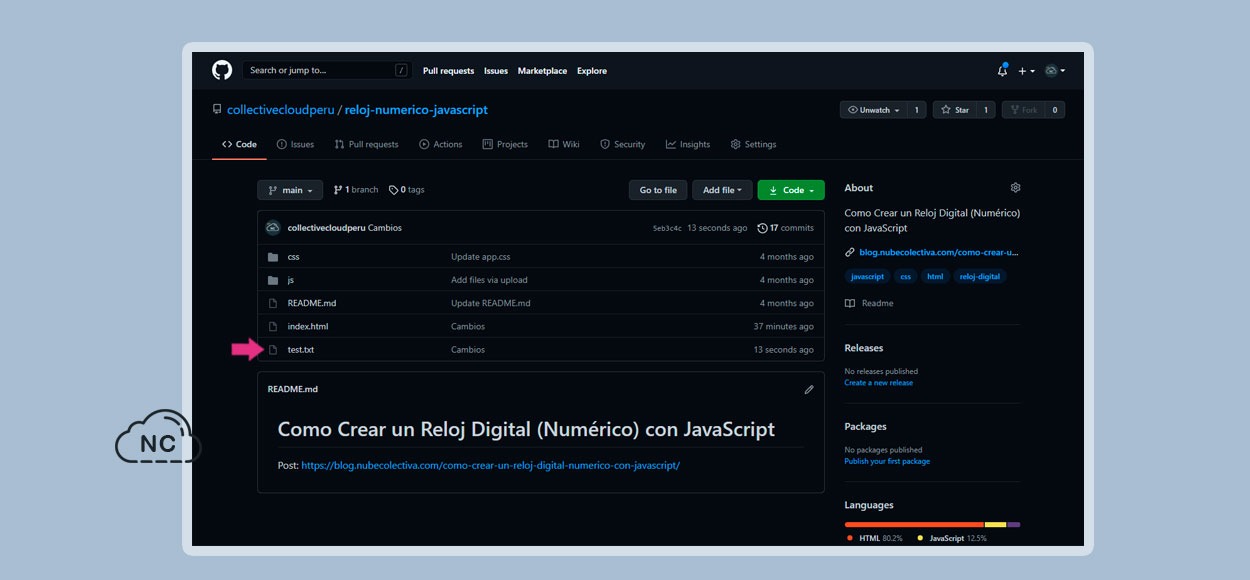Open the Readme link in About
The width and height of the screenshot is (1250, 580).
tap(869, 303)
